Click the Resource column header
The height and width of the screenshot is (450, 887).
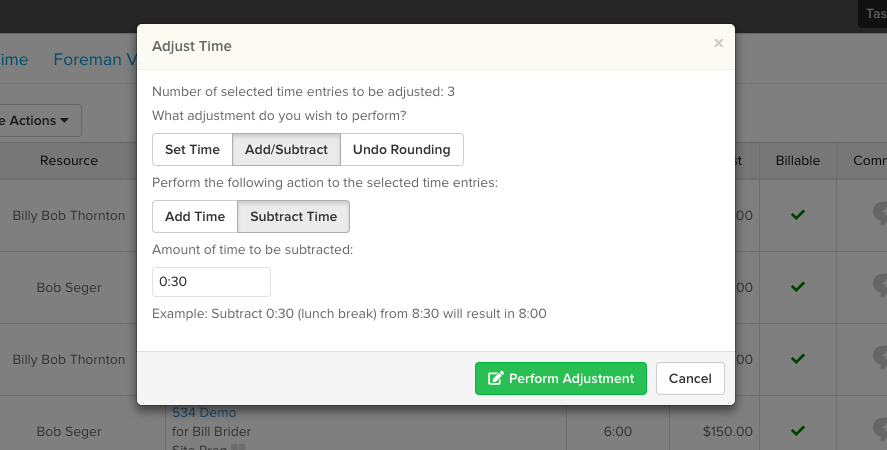tap(68, 161)
